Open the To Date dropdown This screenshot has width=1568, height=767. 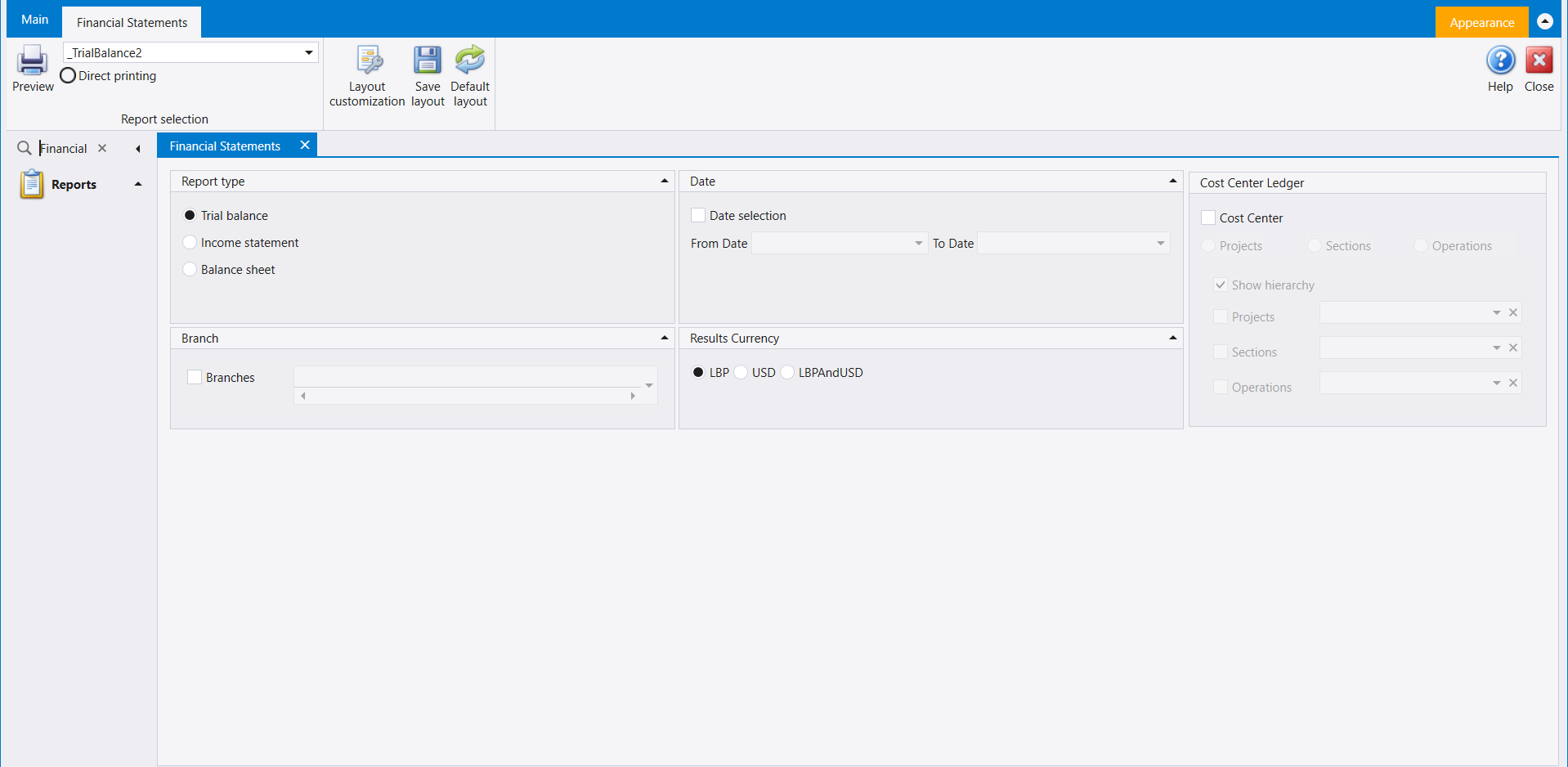click(x=1160, y=243)
